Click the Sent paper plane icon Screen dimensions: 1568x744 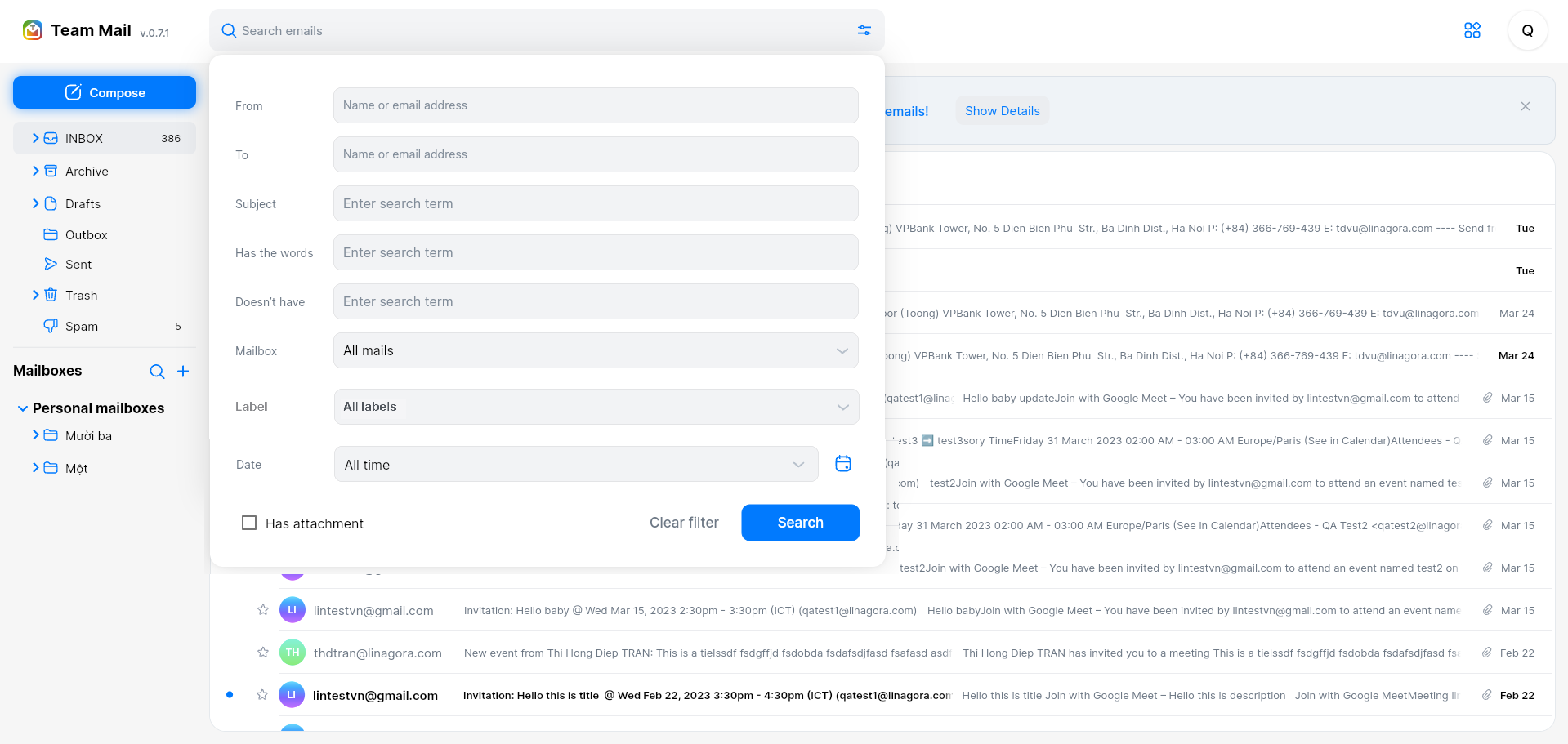[x=51, y=264]
